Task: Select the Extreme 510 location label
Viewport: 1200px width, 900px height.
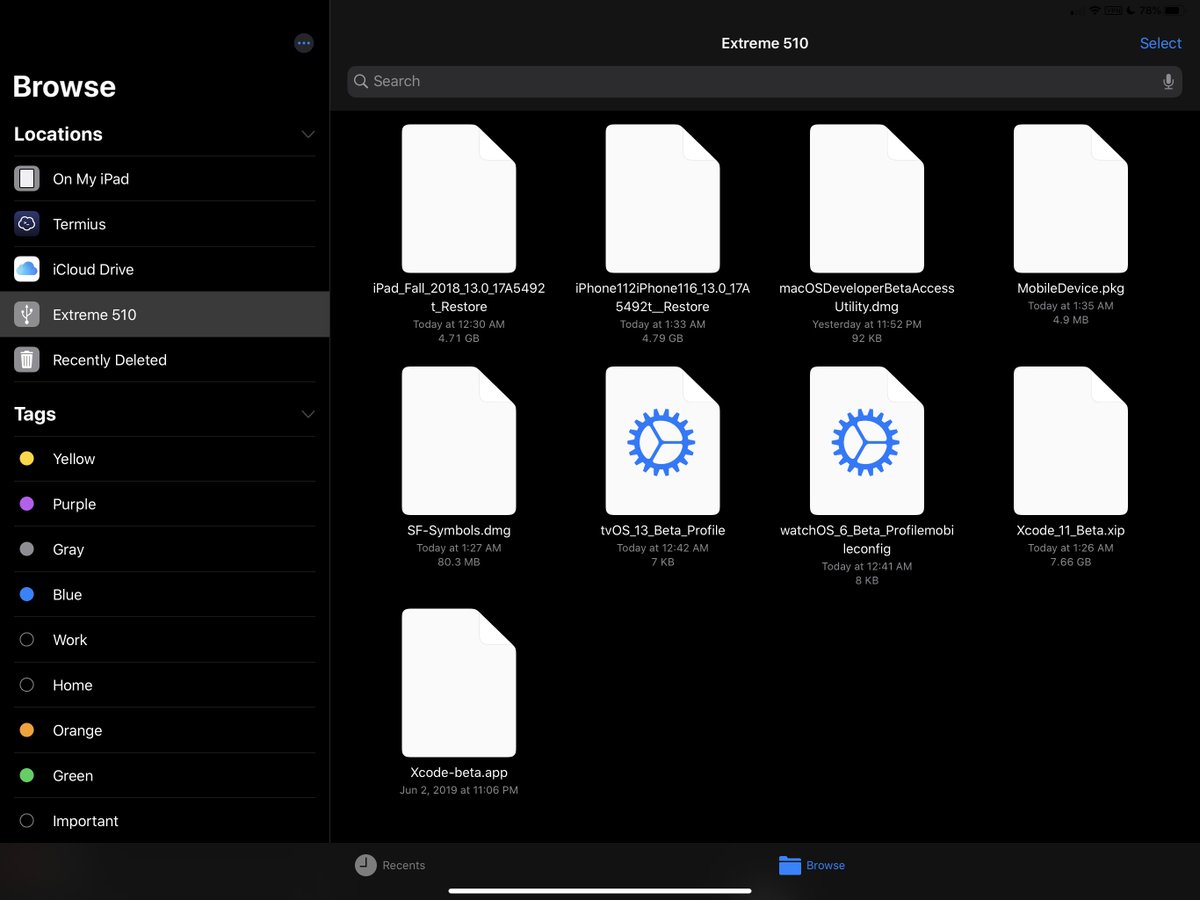Action: [94, 315]
